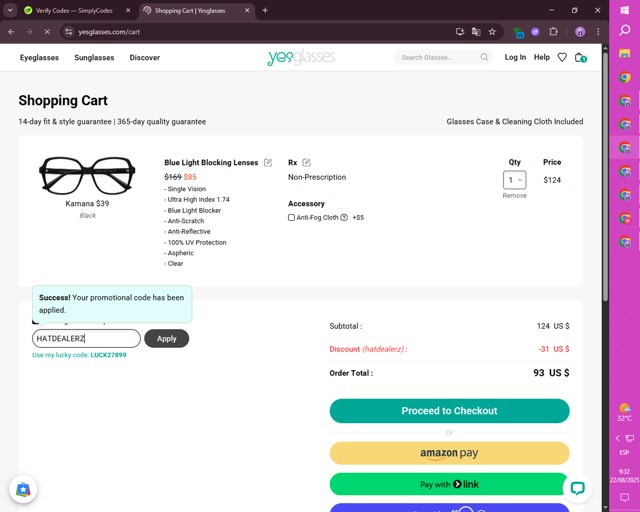Click the browser address bar URL
The width and height of the screenshot is (640, 512).
click(x=109, y=32)
